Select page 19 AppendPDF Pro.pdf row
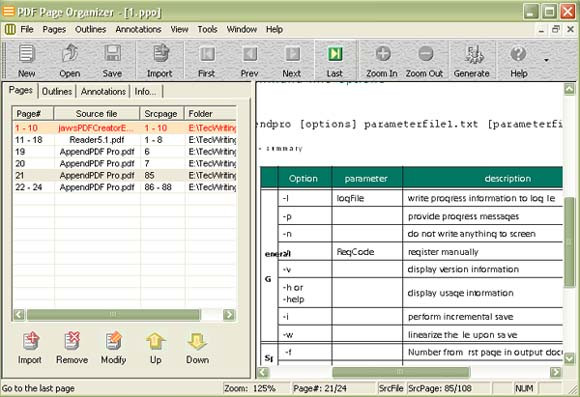The height and width of the screenshot is (397, 580). [x=125, y=152]
